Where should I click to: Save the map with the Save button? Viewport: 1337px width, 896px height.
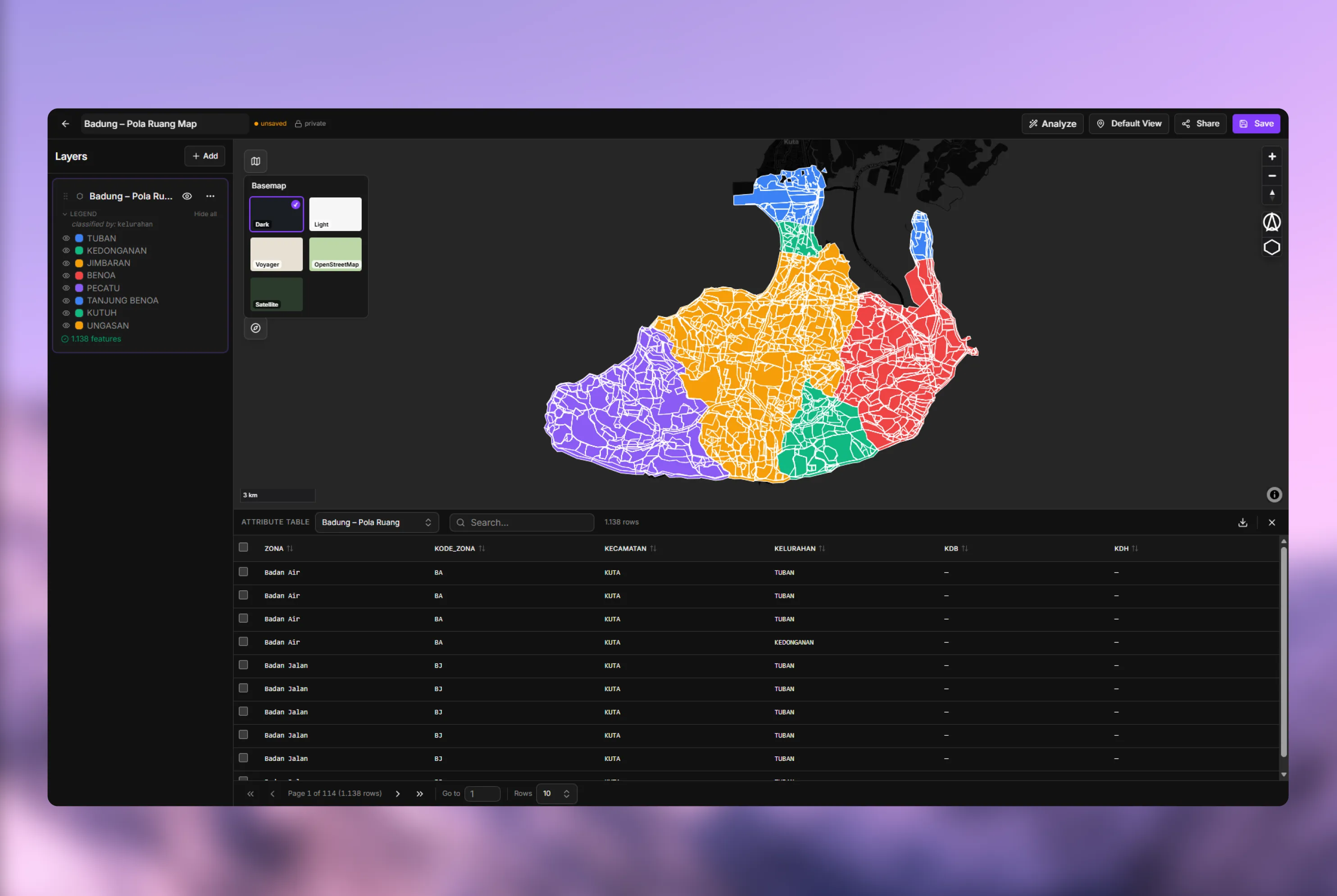tap(1256, 124)
